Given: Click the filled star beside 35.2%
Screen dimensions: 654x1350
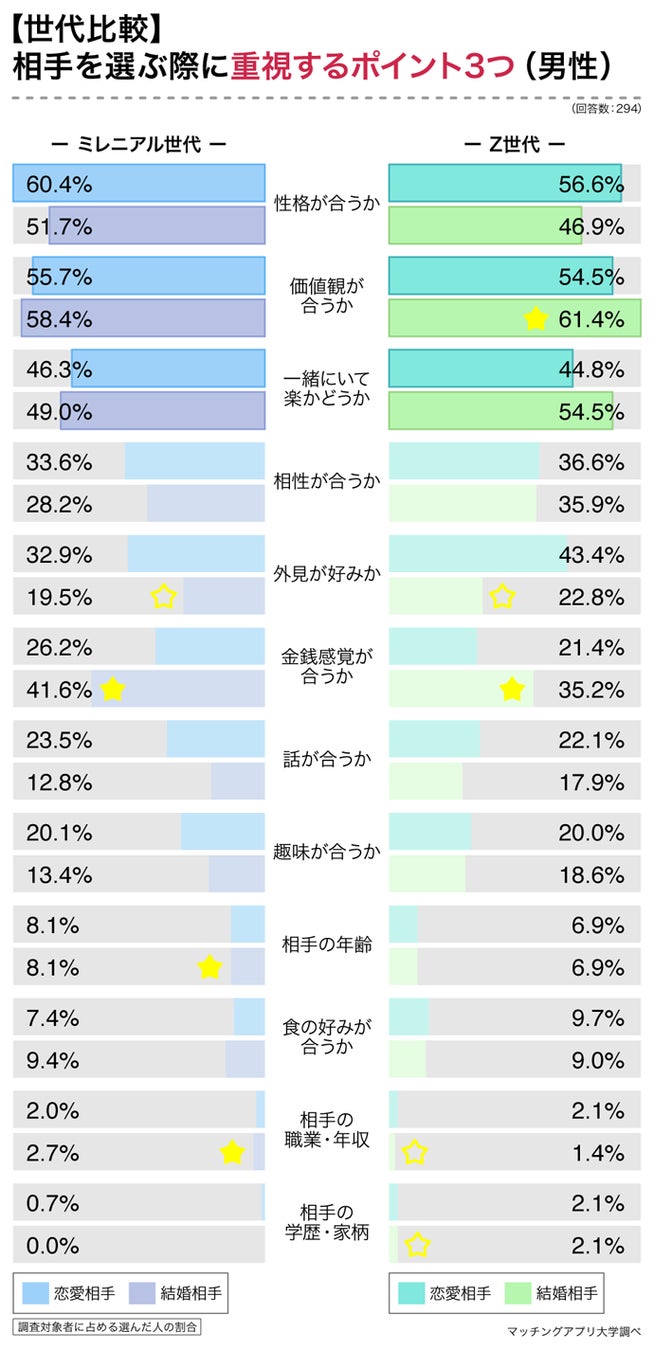Looking at the screenshot, I should [513, 689].
